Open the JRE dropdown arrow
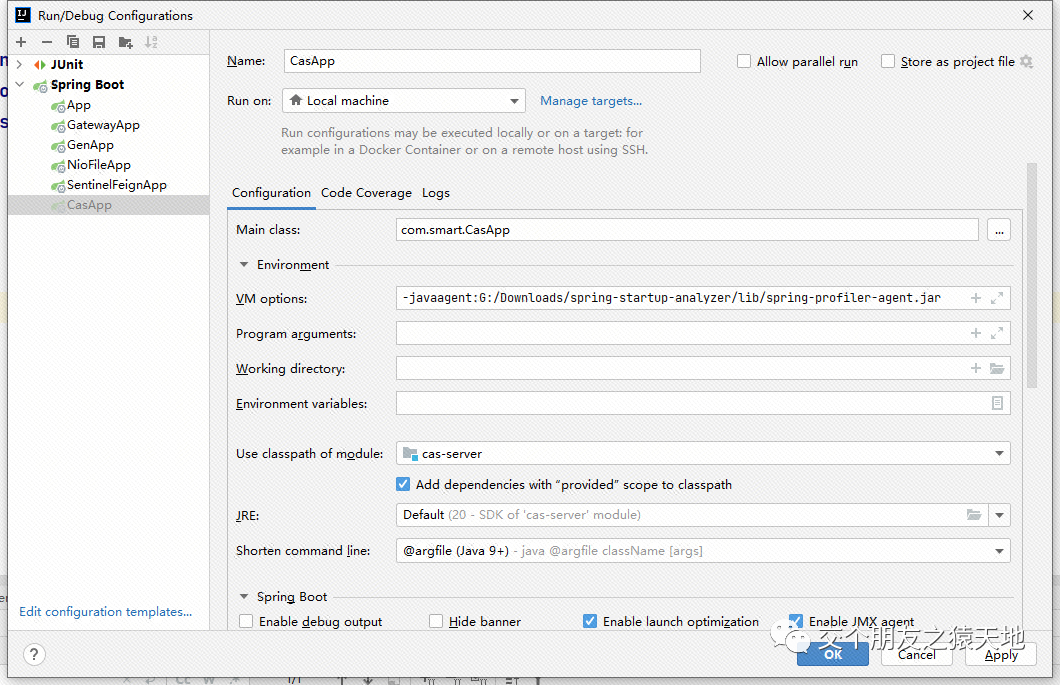The height and width of the screenshot is (685, 1060). click(x=999, y=515)
